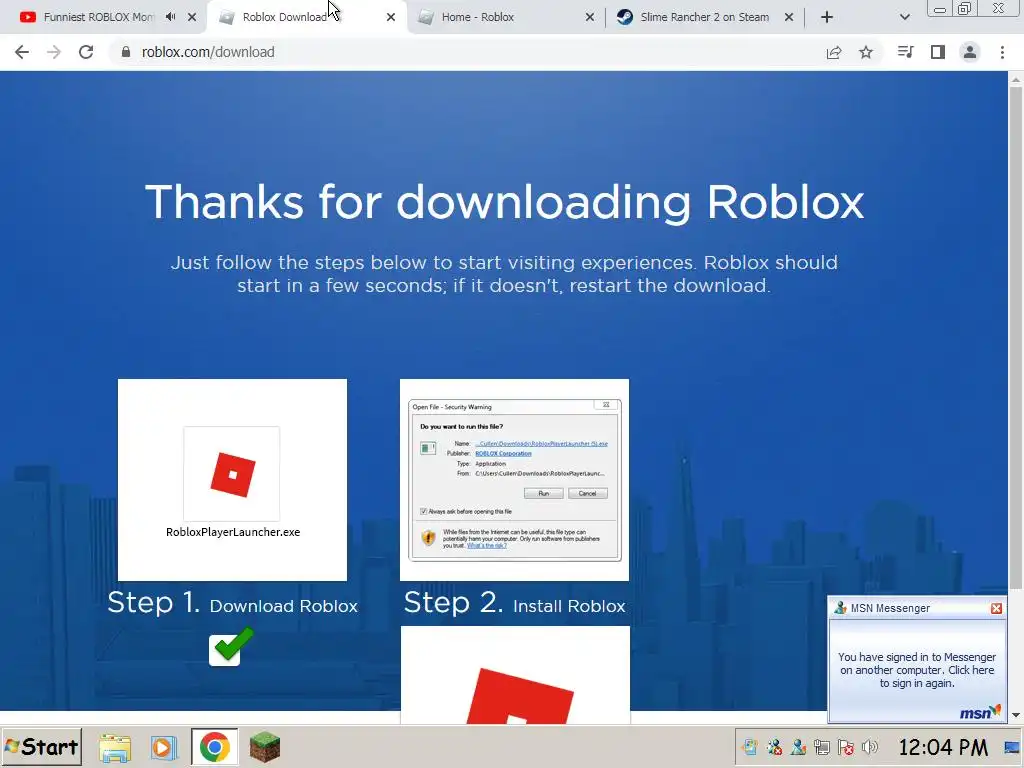Image resolution: width=1024 pixels, height=768 pixels.
Task: Click the scrollbar down arrow
Action: pos(1016,716)
